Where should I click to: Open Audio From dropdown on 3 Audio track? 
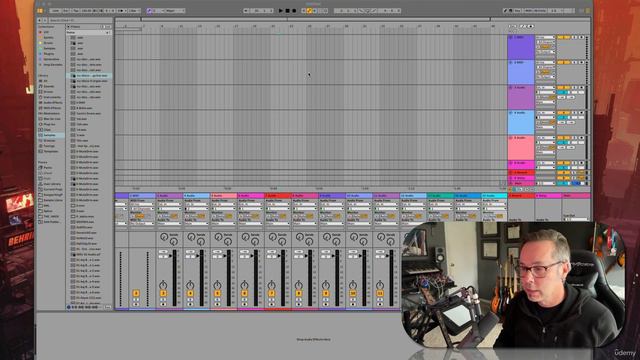169,204
